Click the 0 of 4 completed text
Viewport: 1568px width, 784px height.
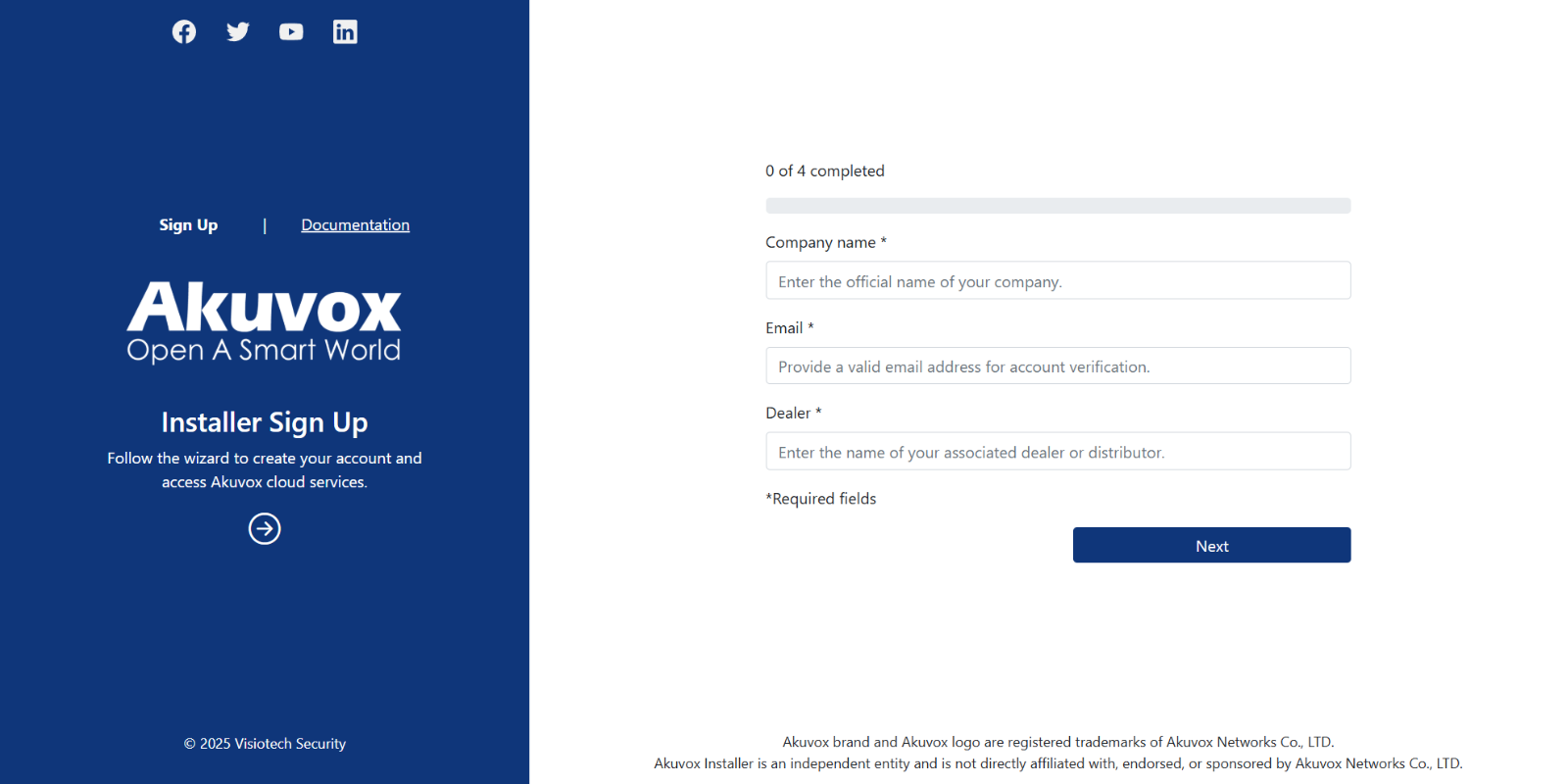click(824, 171)
